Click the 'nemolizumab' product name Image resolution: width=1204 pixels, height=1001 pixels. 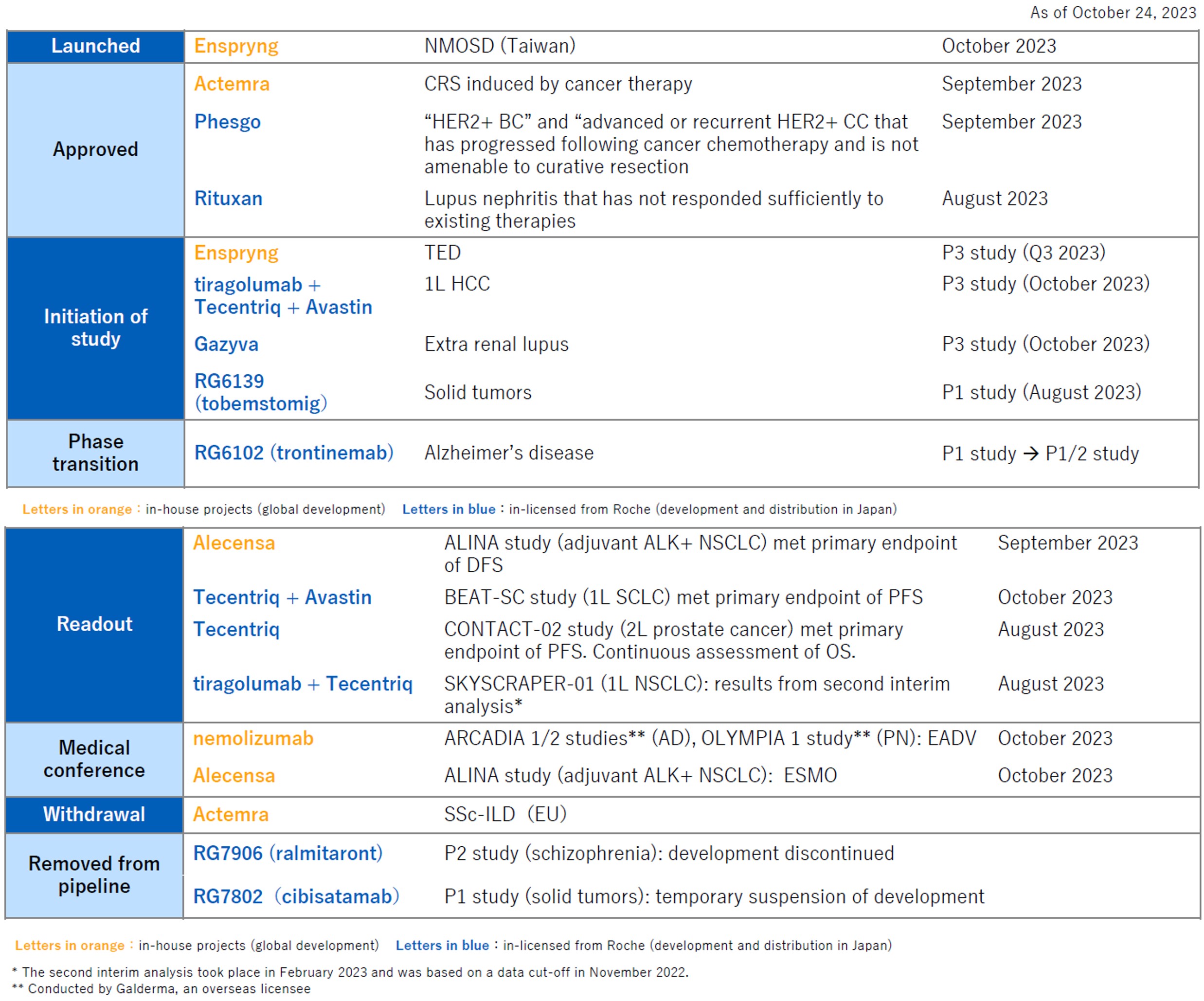253,739
